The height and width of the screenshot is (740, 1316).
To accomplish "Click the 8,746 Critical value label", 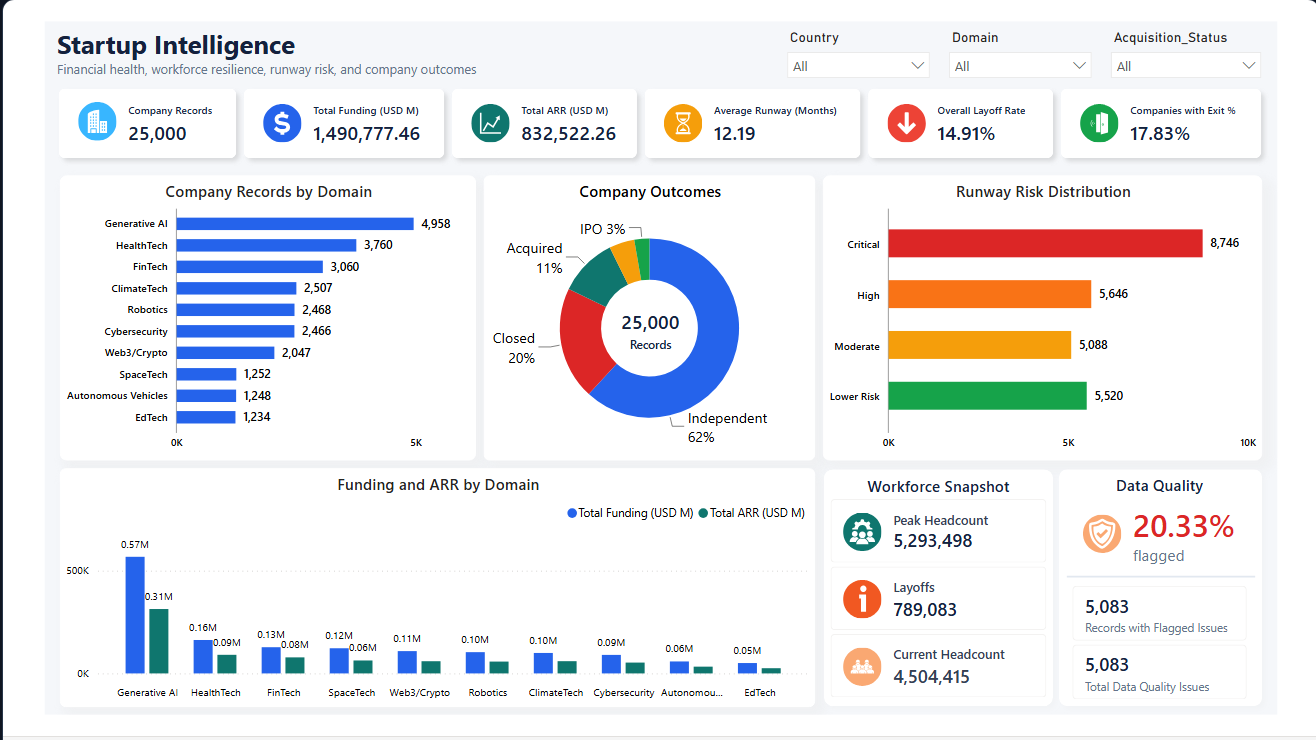I will [x=1224, y=243].
